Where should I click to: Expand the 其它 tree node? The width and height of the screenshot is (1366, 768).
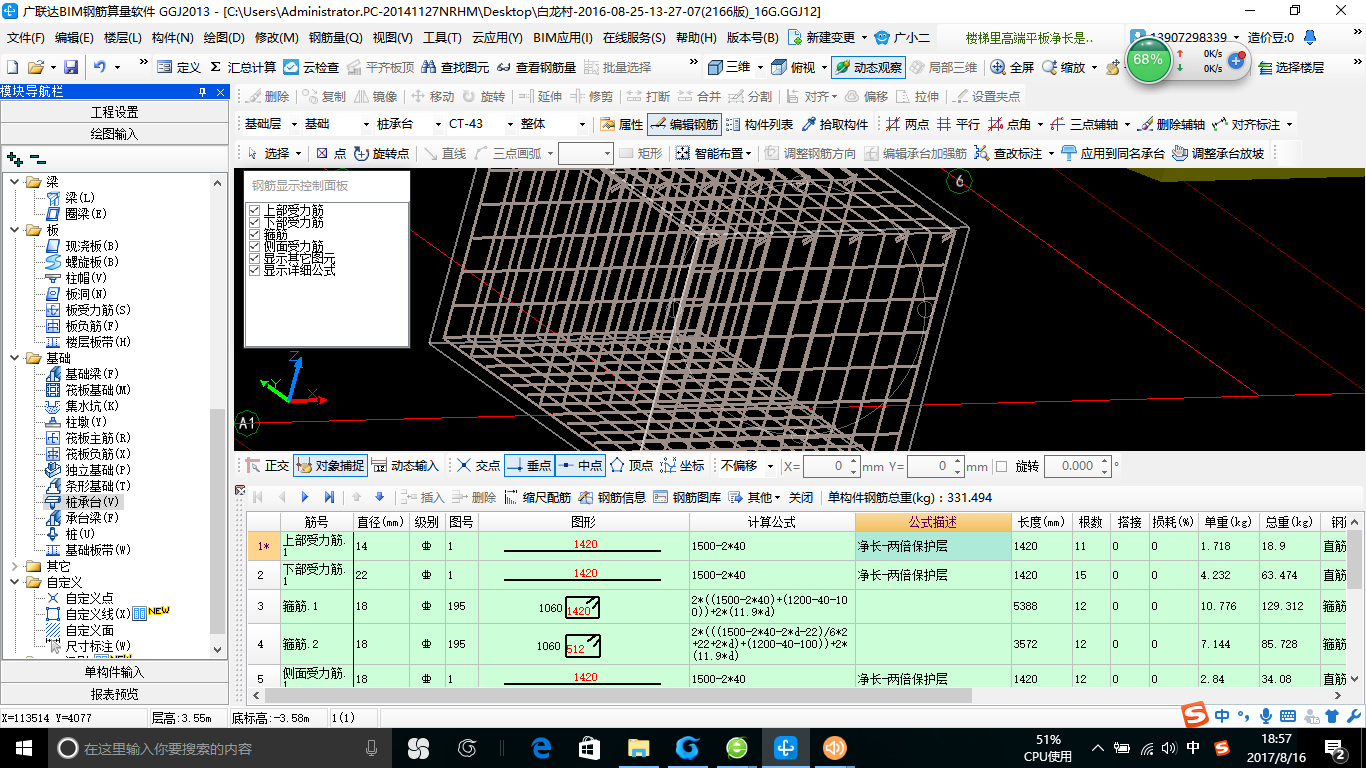(14, 566)
